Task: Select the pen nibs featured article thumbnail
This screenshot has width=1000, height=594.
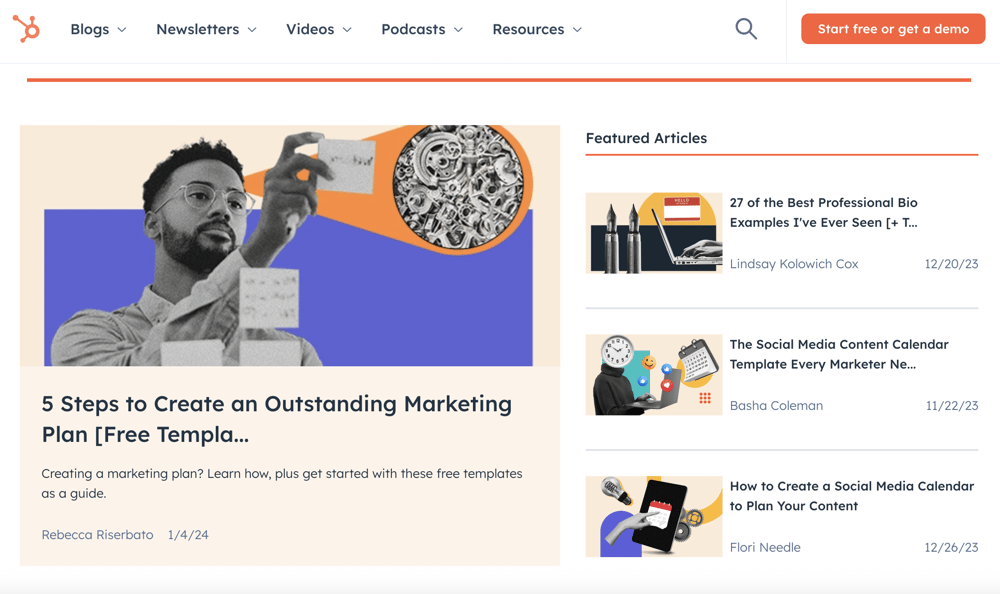Action: point(653,233)
